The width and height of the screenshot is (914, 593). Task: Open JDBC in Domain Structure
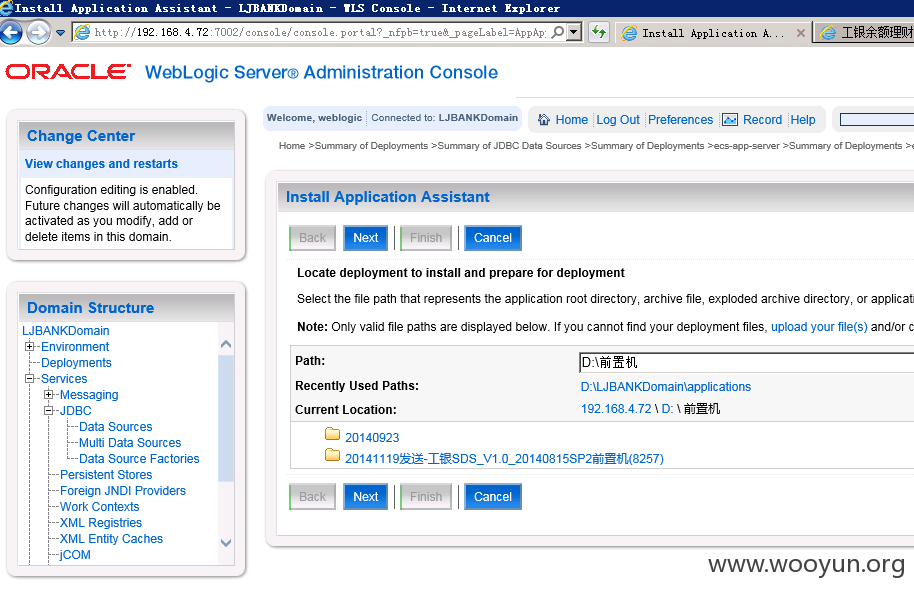75,411
